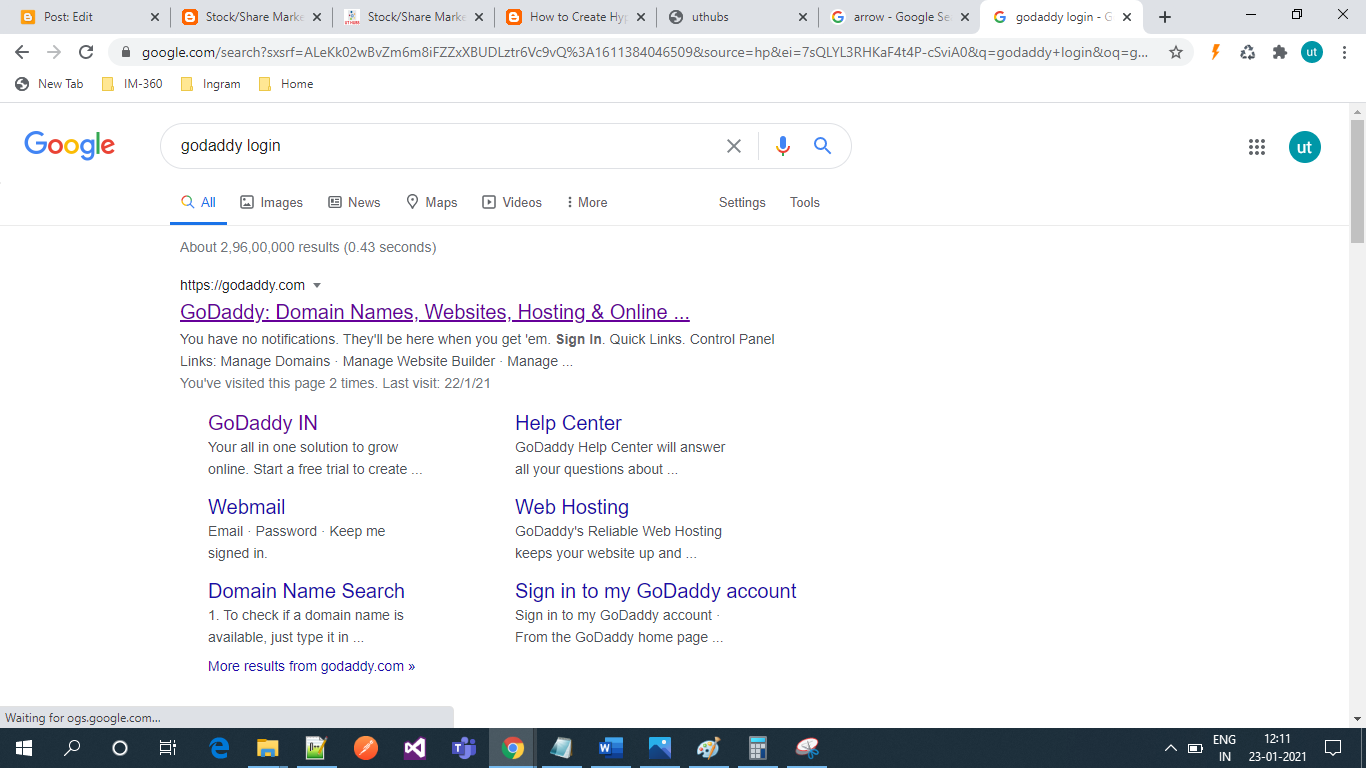Image resolution: width=1366 pixels, height=768 pixels.
Task: Open the Google apps grid
Action: [x=1257, y=147]
